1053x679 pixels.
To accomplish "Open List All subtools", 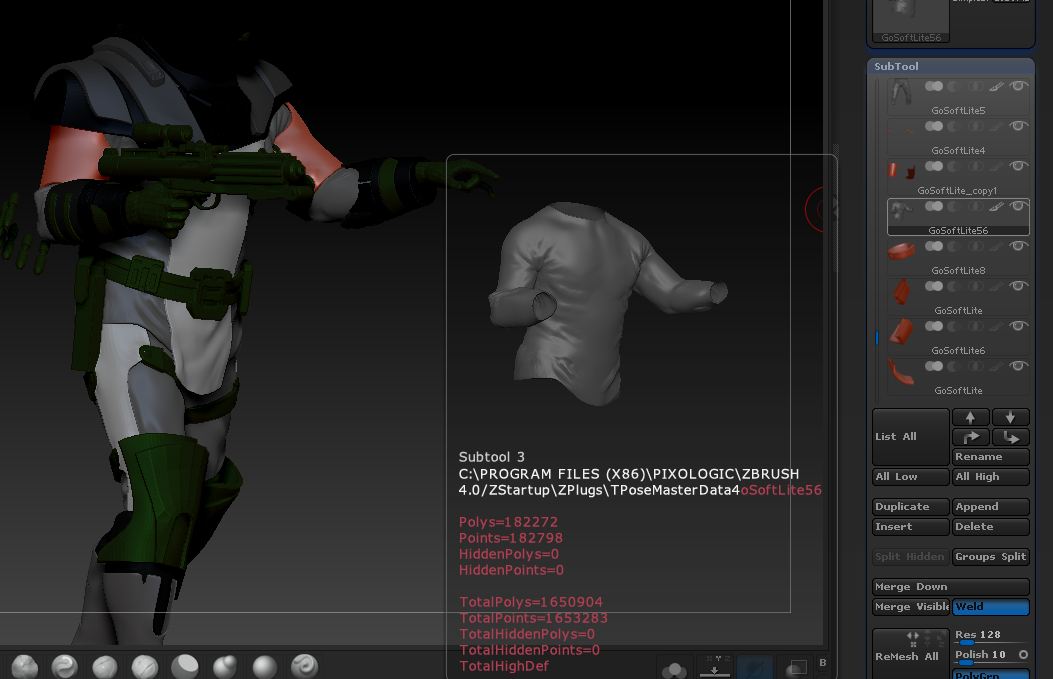I will click(911, 437).
